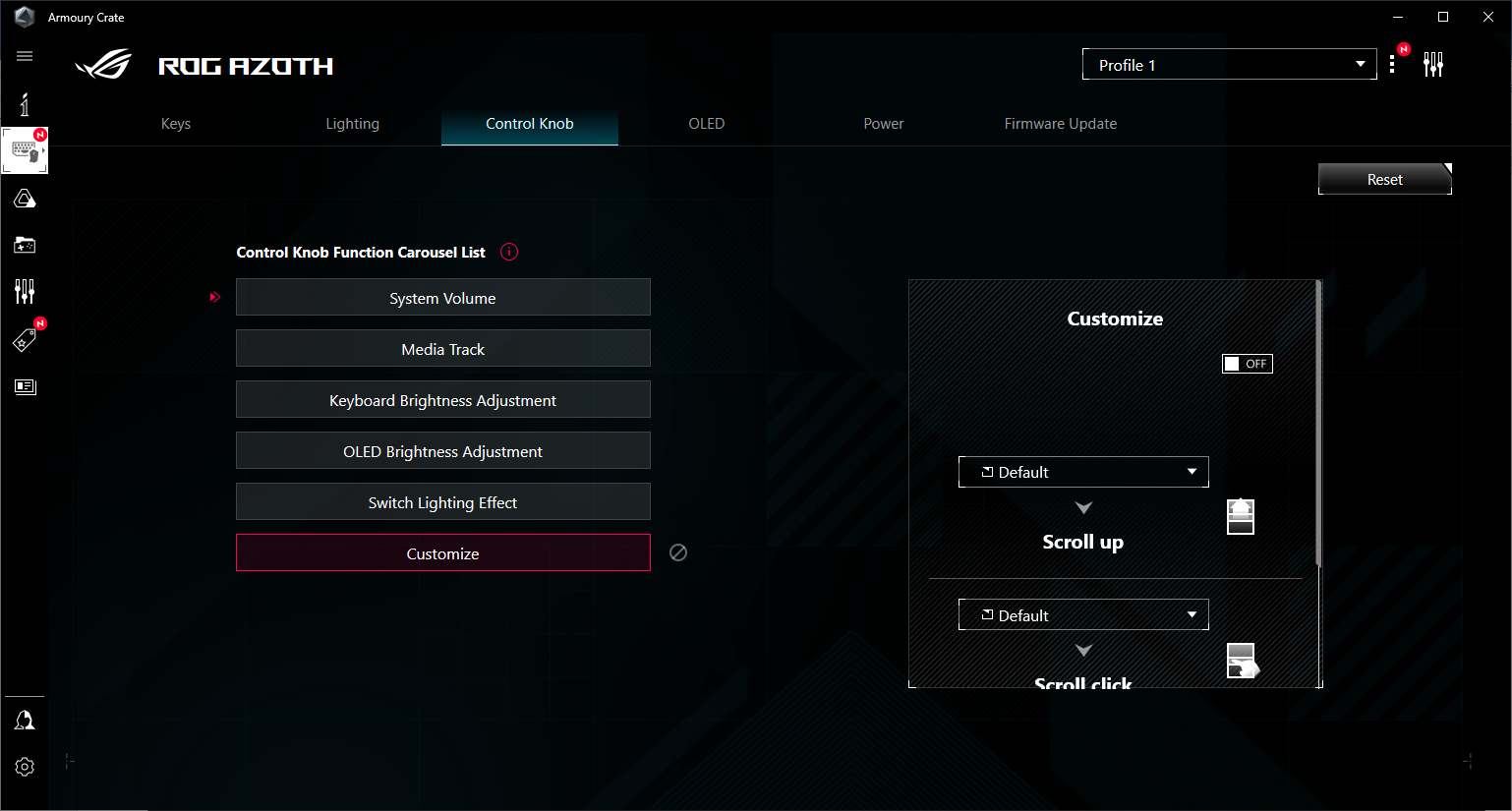Open the Scroll click Default dropdown
Image resolution: width=1512 pixels, height=811 pixels.
(x=1083, y=614)
